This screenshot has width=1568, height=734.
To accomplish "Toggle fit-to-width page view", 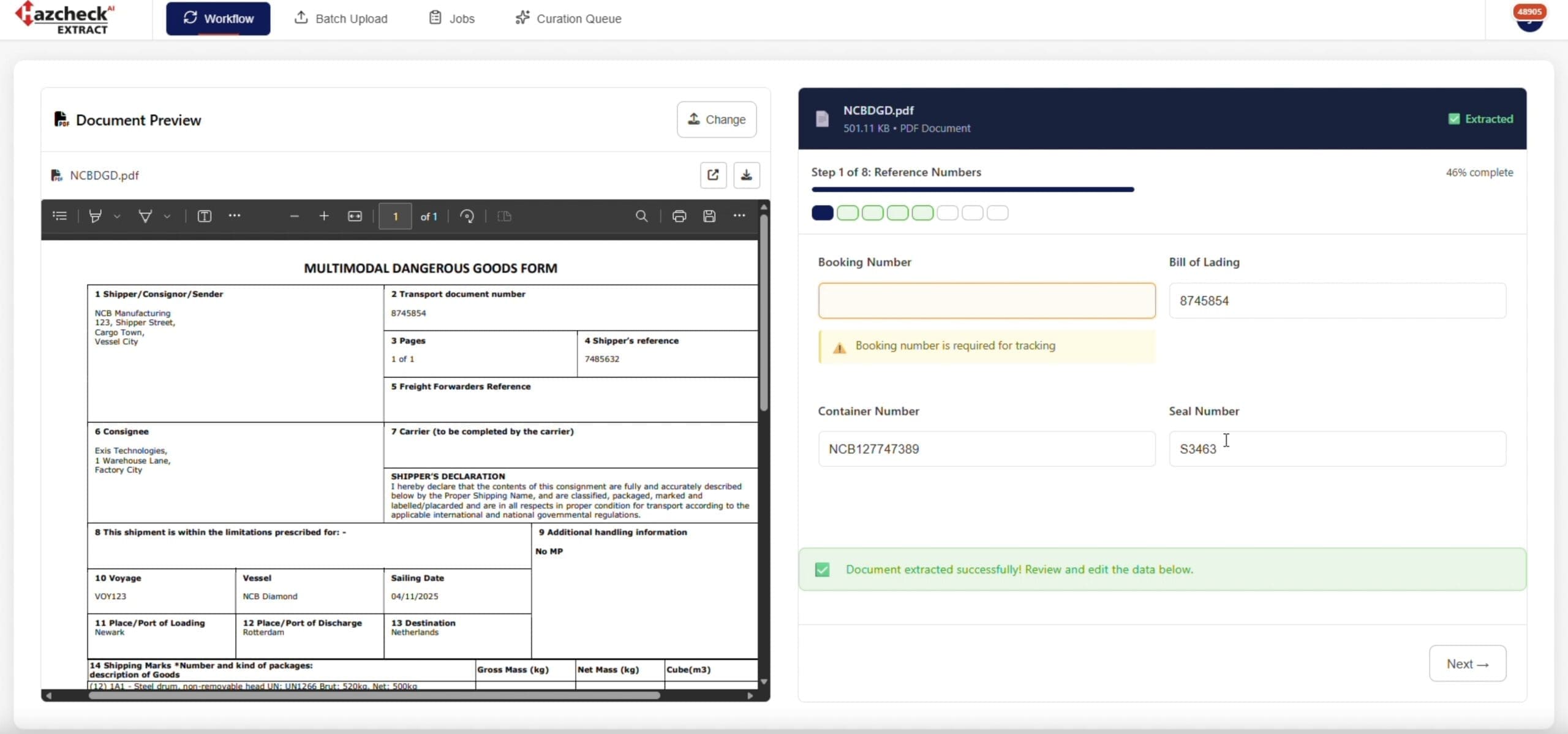I will (x=355, y=216).
